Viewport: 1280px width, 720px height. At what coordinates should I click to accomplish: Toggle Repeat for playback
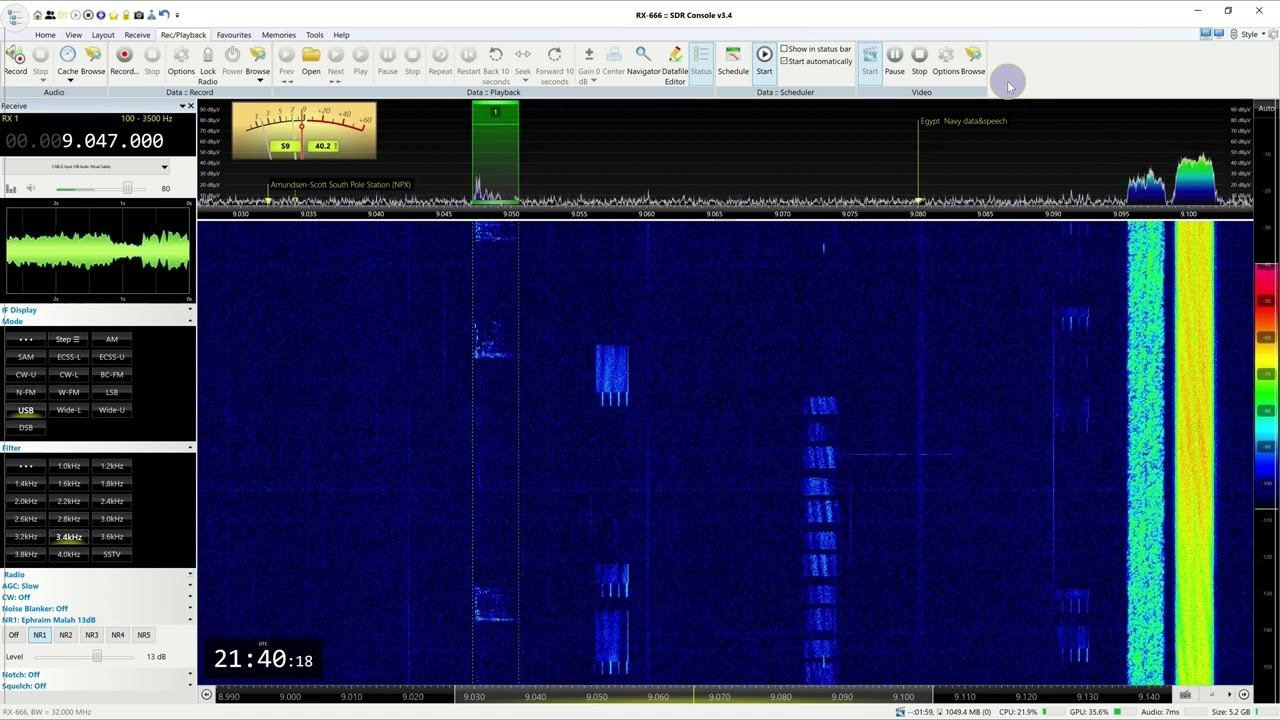[440, 60]
